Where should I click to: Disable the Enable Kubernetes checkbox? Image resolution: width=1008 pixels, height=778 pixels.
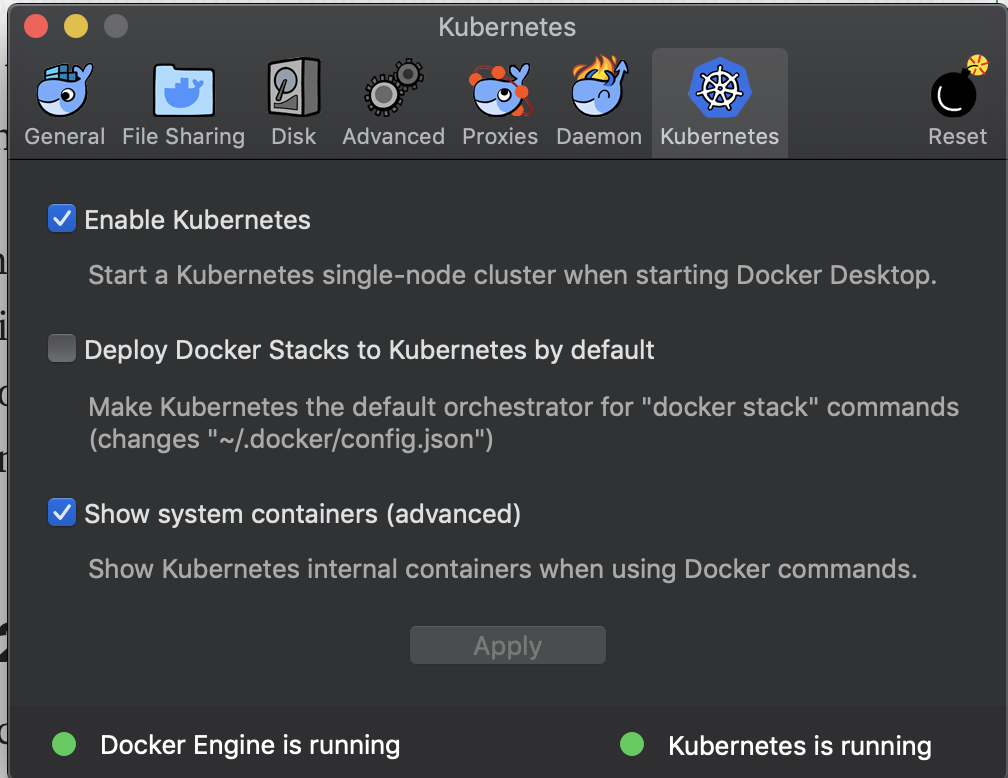pos(62,219)
